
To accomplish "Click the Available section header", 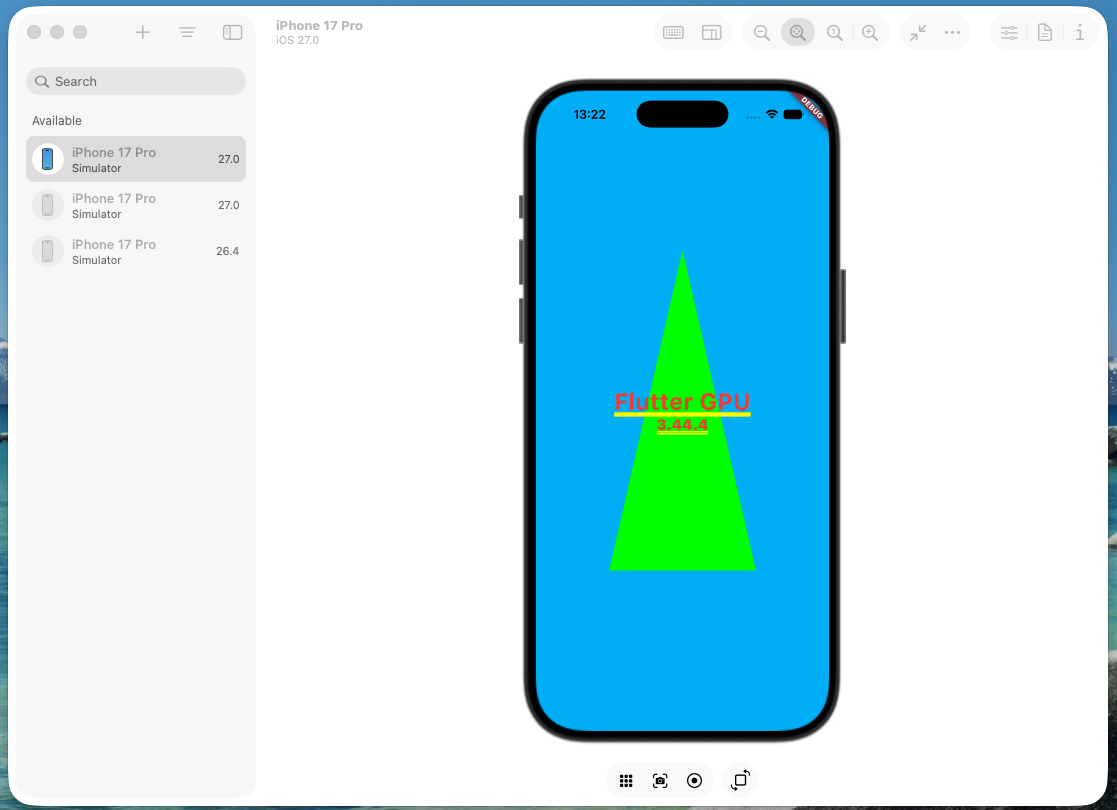I will tap(57, 120).
